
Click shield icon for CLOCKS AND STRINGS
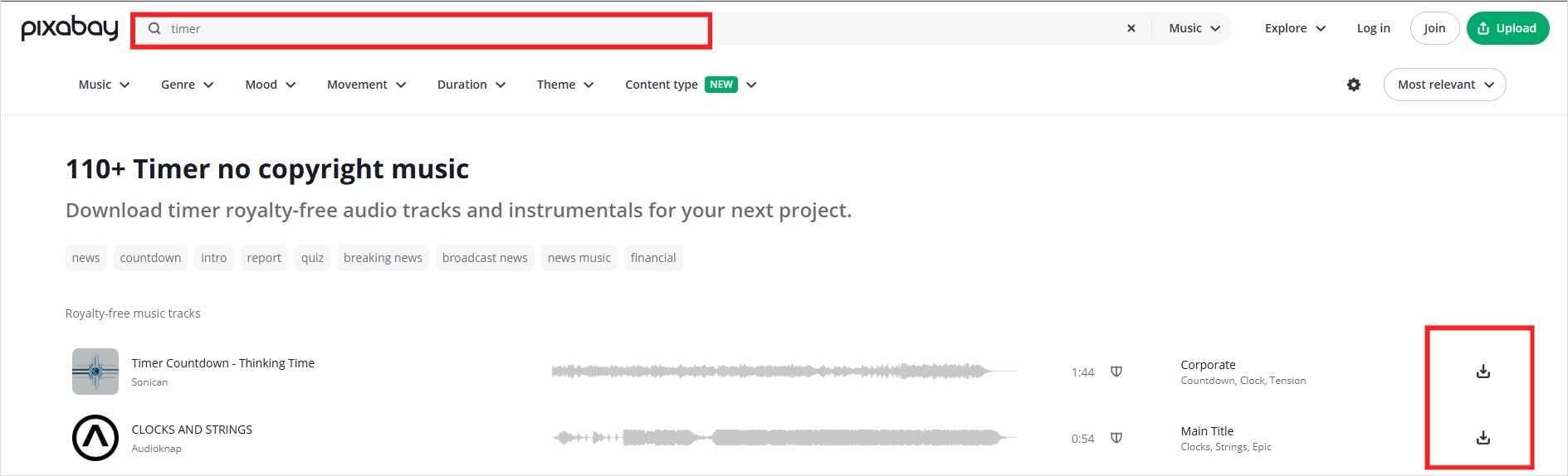pyautogui.click(x=1116, y=438)
